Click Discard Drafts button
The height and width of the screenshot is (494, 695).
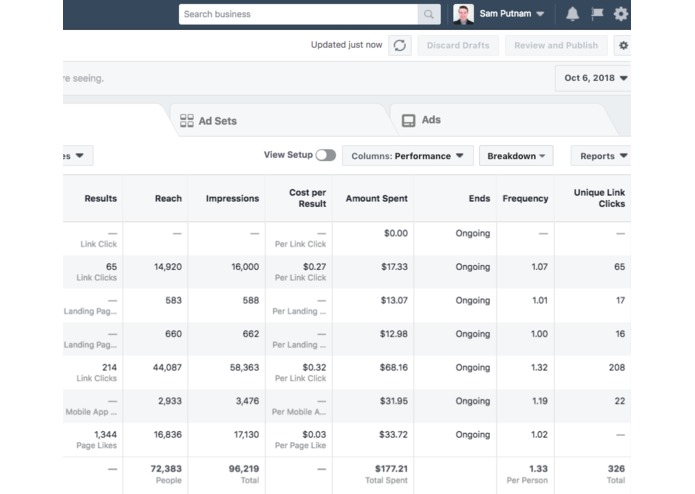pyautogui.click(x=458, y=45)
